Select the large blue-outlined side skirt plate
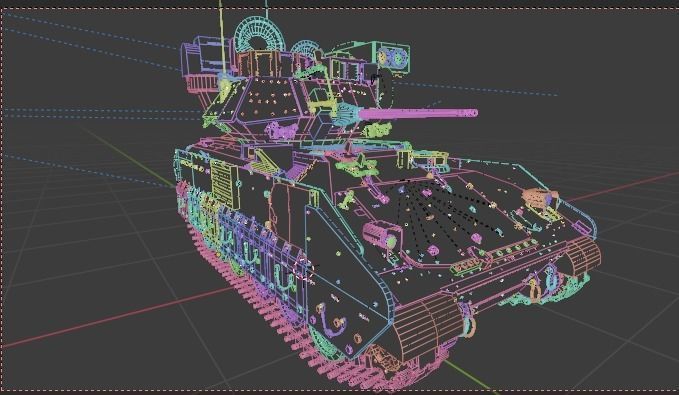The image size is (679, 395). pyautogui.click(x=346, y=282)
